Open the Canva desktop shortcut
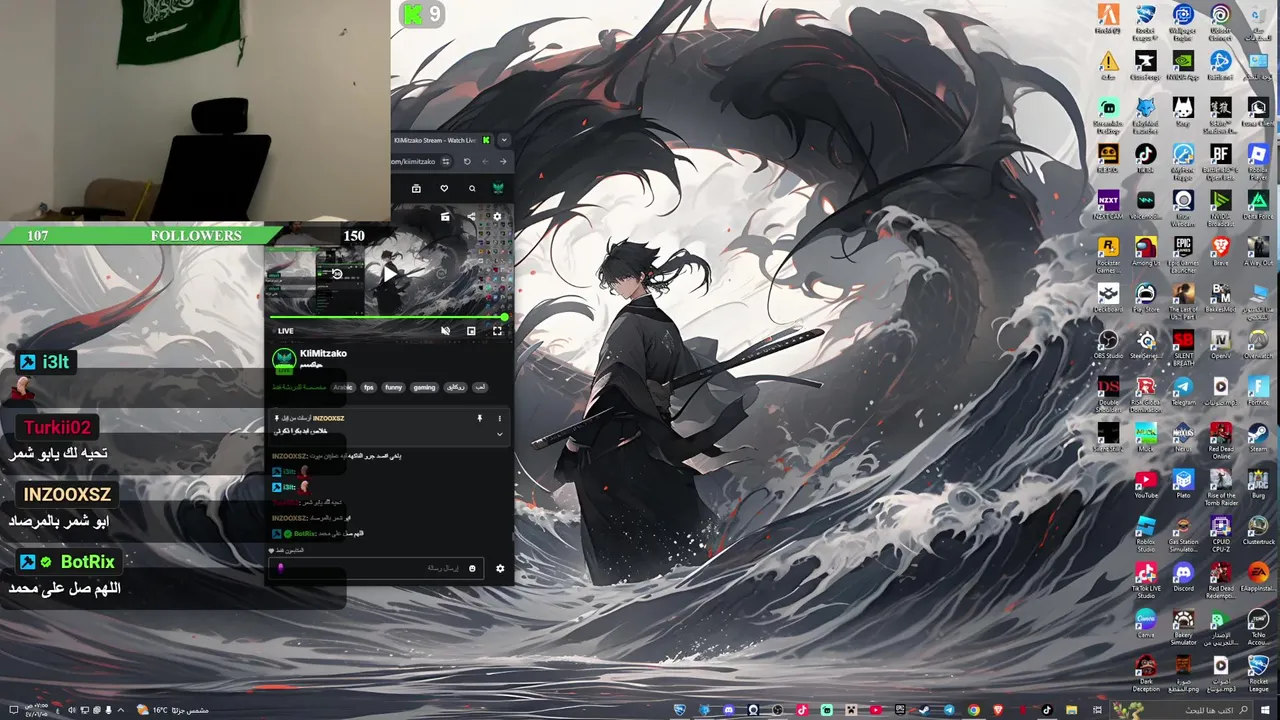The width and height of the screenshot is (1280, 720). pyautogui.click(x=1145, y=623)
